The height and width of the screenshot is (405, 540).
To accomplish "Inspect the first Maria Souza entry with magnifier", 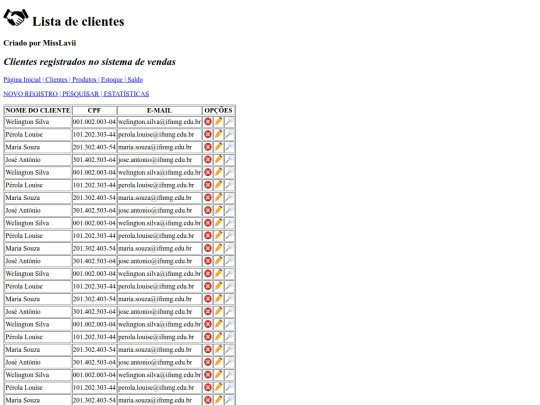I will pos(229,147).
